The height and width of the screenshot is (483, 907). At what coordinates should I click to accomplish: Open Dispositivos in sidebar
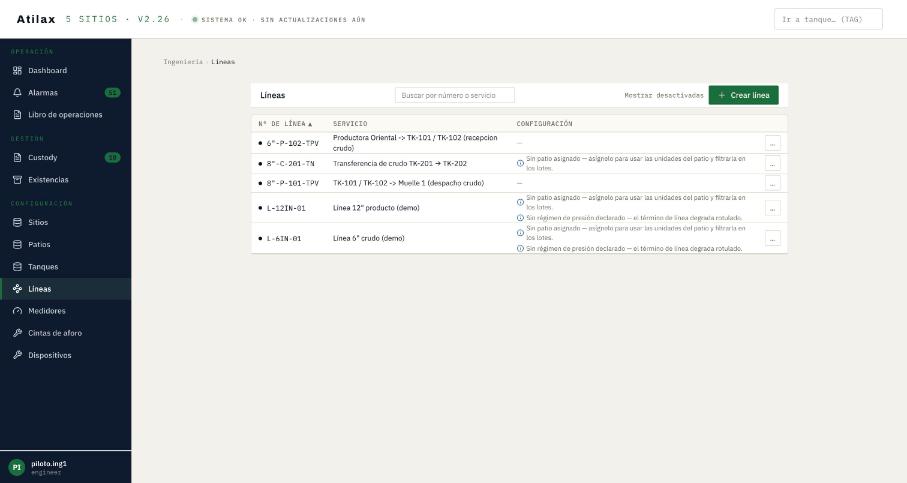pyautogui.click(x=65, y=355)
